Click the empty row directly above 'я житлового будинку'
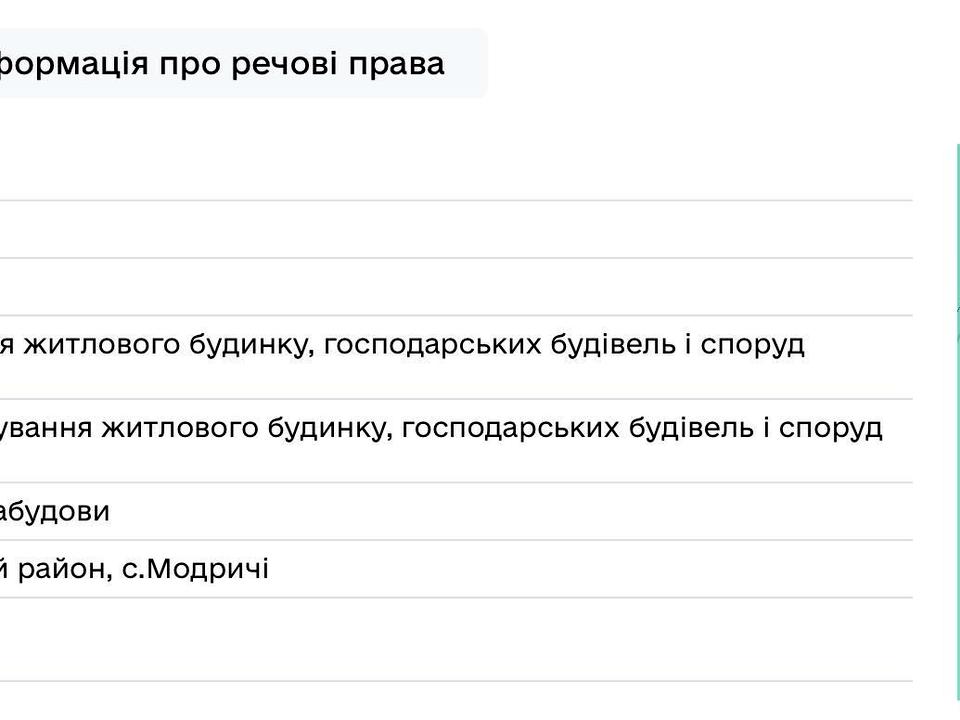This screenshot has width=960, height=720. coord(450,287)
